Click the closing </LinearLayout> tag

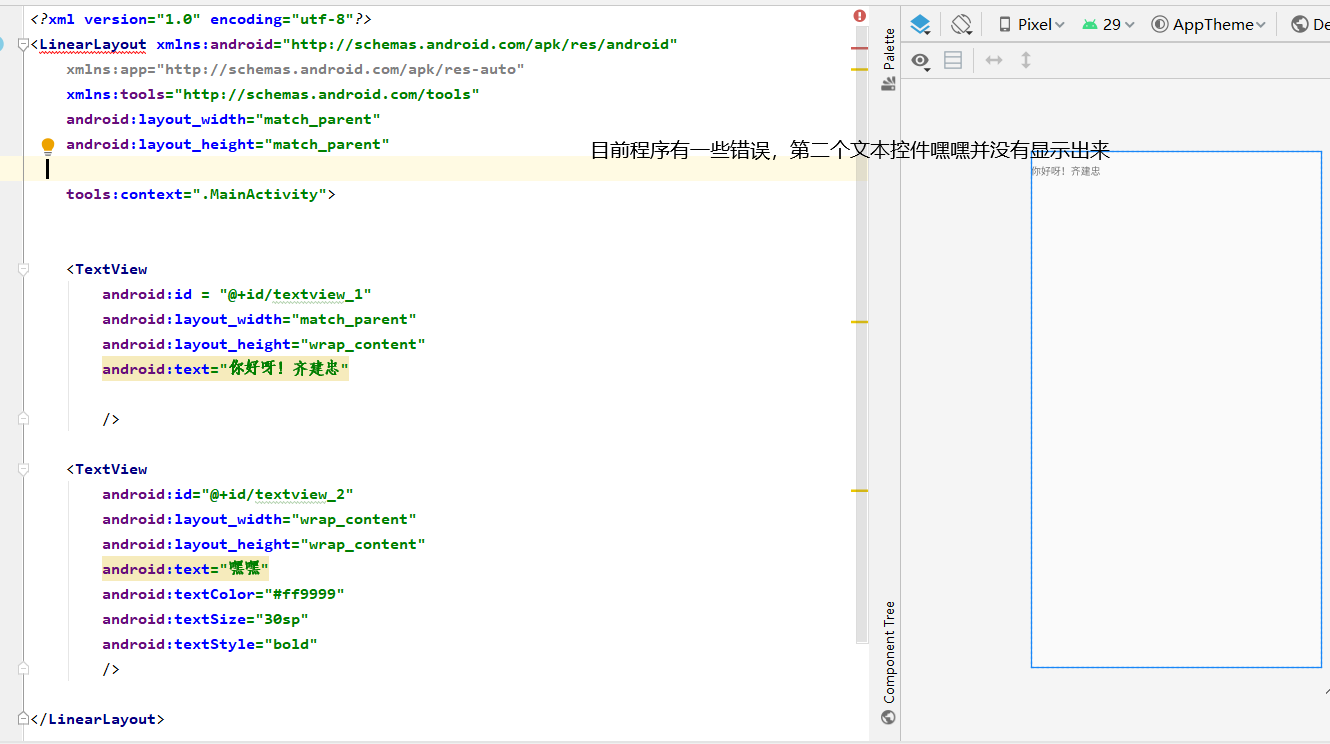[x=98, y=719]
